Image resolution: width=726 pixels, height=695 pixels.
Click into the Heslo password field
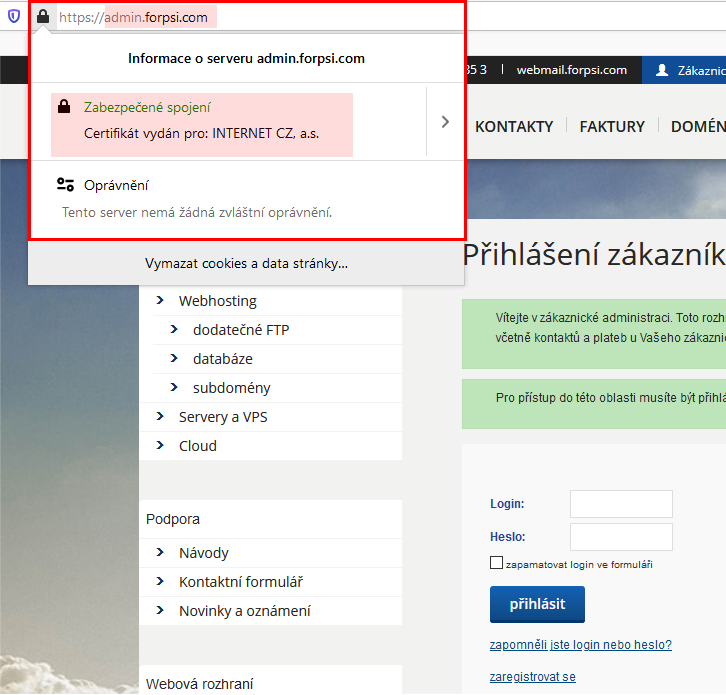click(621, 537)
